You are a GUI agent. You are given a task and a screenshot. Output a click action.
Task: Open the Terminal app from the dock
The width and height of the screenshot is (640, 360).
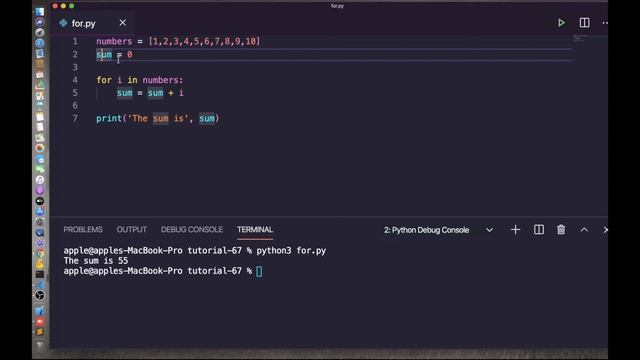(x=40, y=274)
